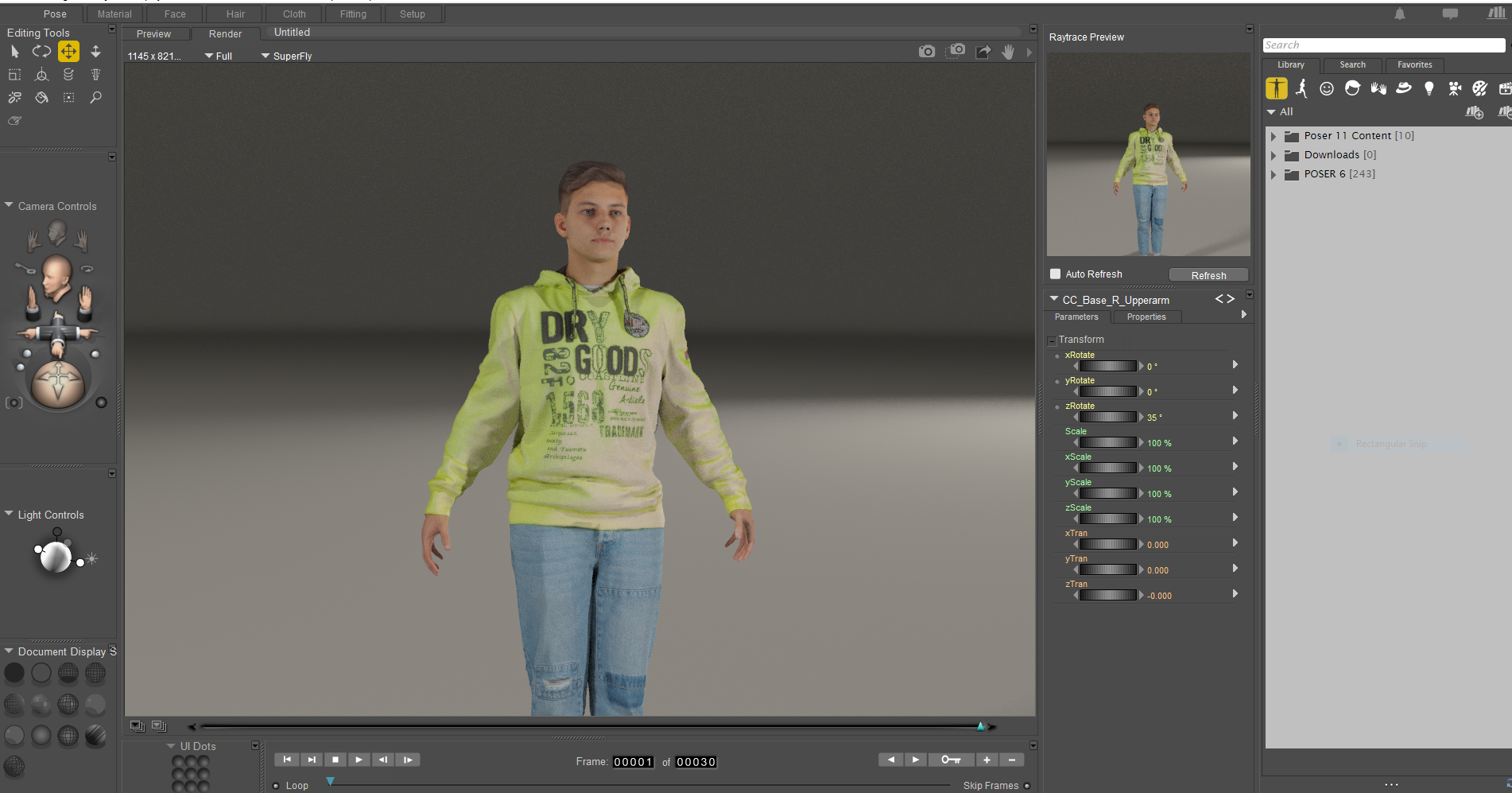This screenshot has width=1512, height=793.
Task: Toggle the xRotate animation dot
Action: tap(1057, 356)
